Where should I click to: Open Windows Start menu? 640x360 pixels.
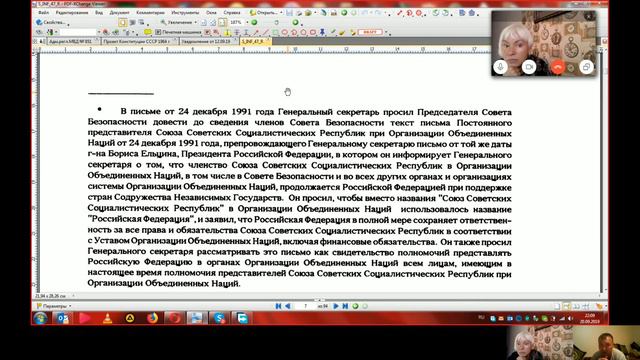tap(40, 318)
